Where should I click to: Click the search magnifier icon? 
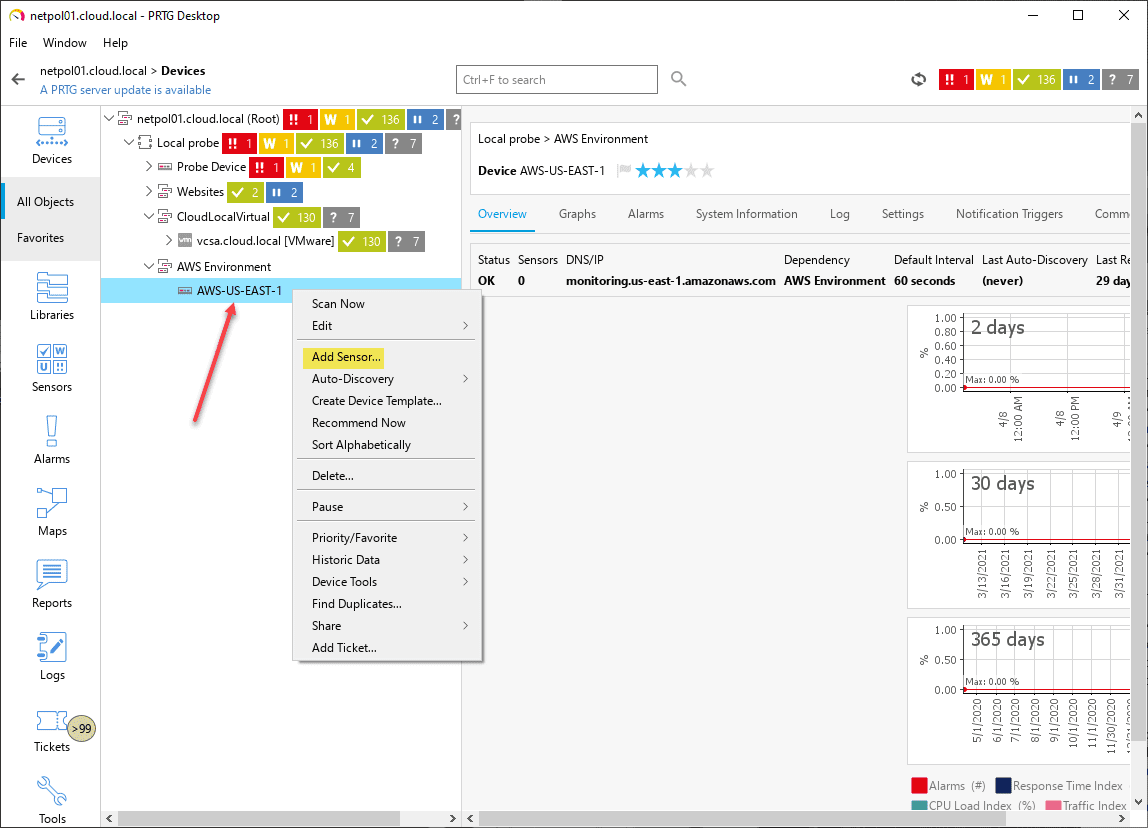coord(679,78)
